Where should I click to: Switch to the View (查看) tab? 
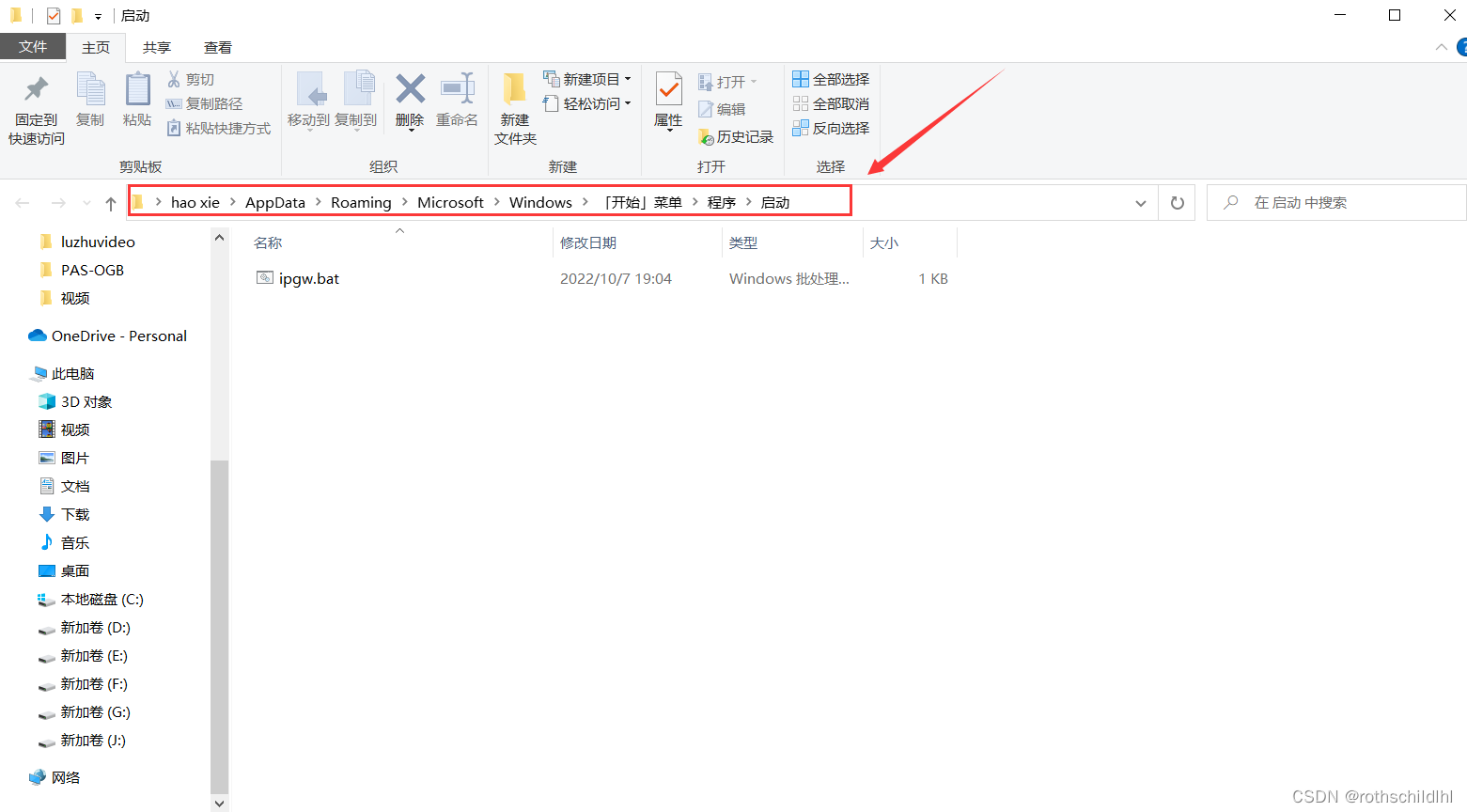click(x=218, y=47)
